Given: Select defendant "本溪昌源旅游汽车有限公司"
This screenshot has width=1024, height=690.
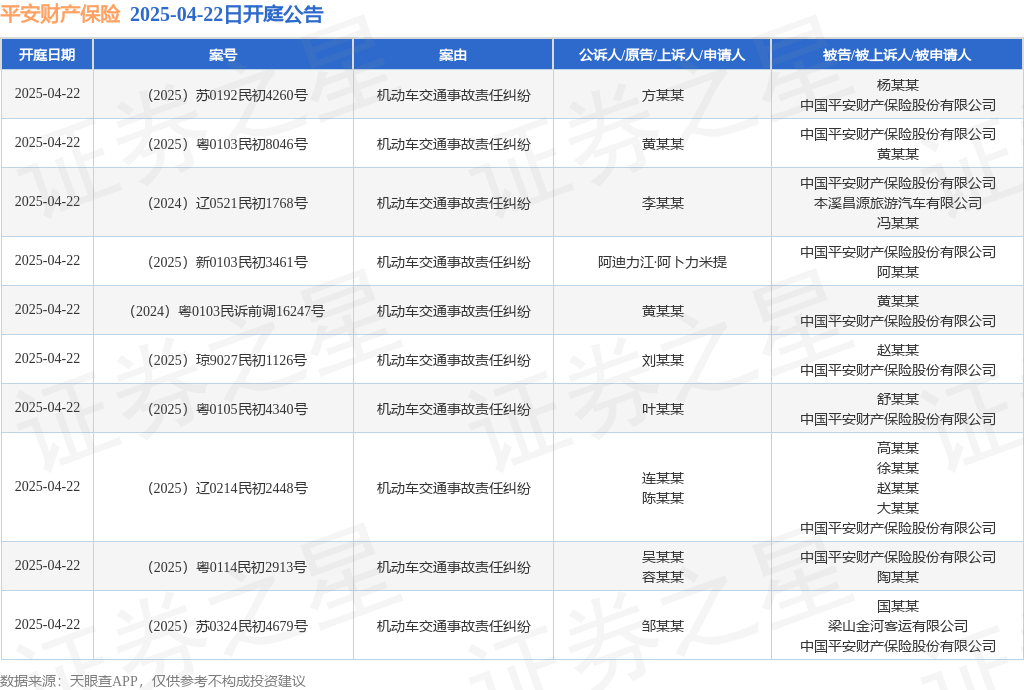Looking at the screenshot, I should coord(898,203).
